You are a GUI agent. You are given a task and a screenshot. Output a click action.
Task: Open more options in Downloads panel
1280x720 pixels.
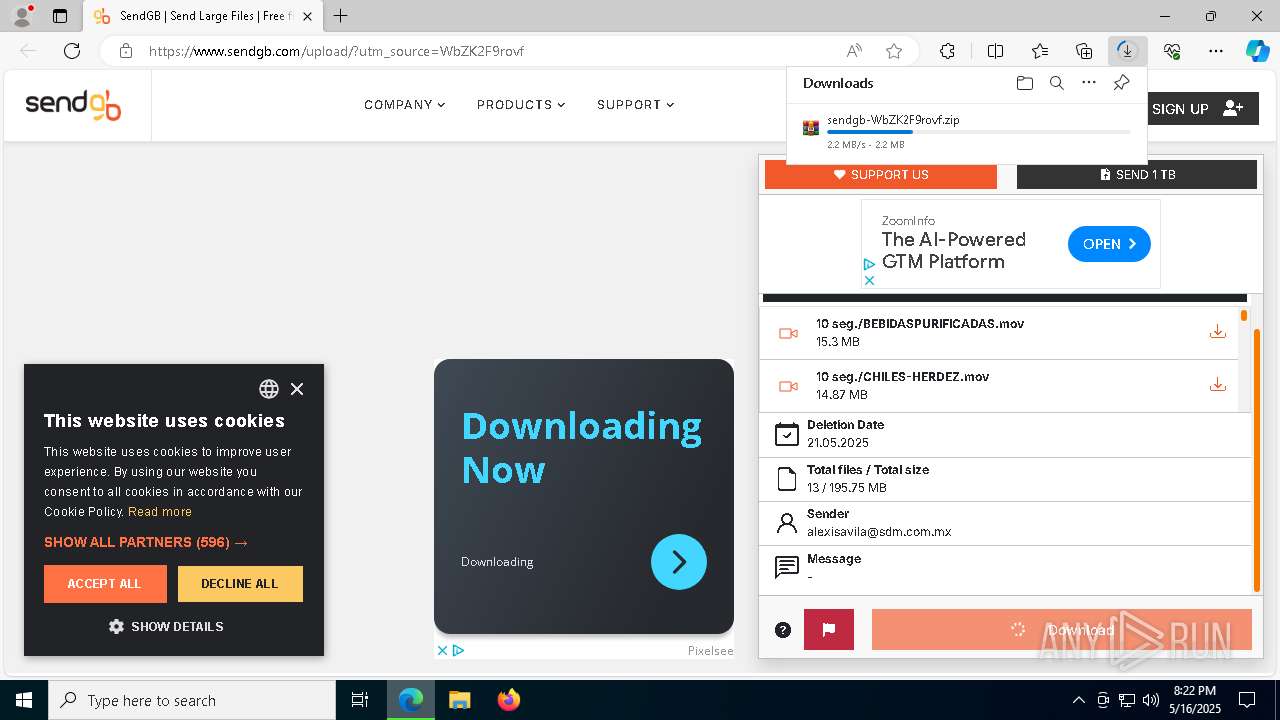[x=1089, y=83]
